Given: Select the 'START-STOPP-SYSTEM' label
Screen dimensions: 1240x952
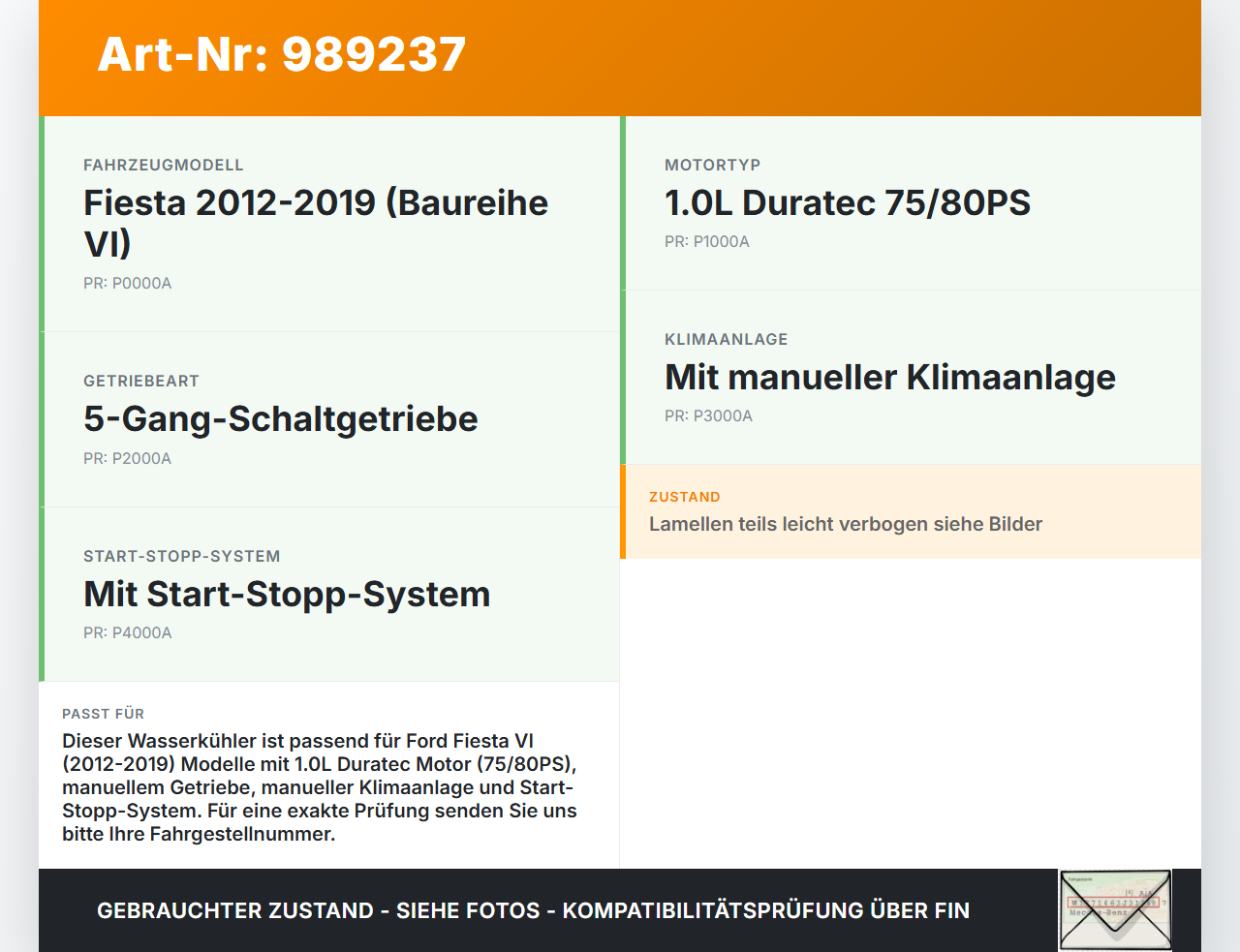Looking at the screenshot, I should pyautogui.click(x=182, y=557).
